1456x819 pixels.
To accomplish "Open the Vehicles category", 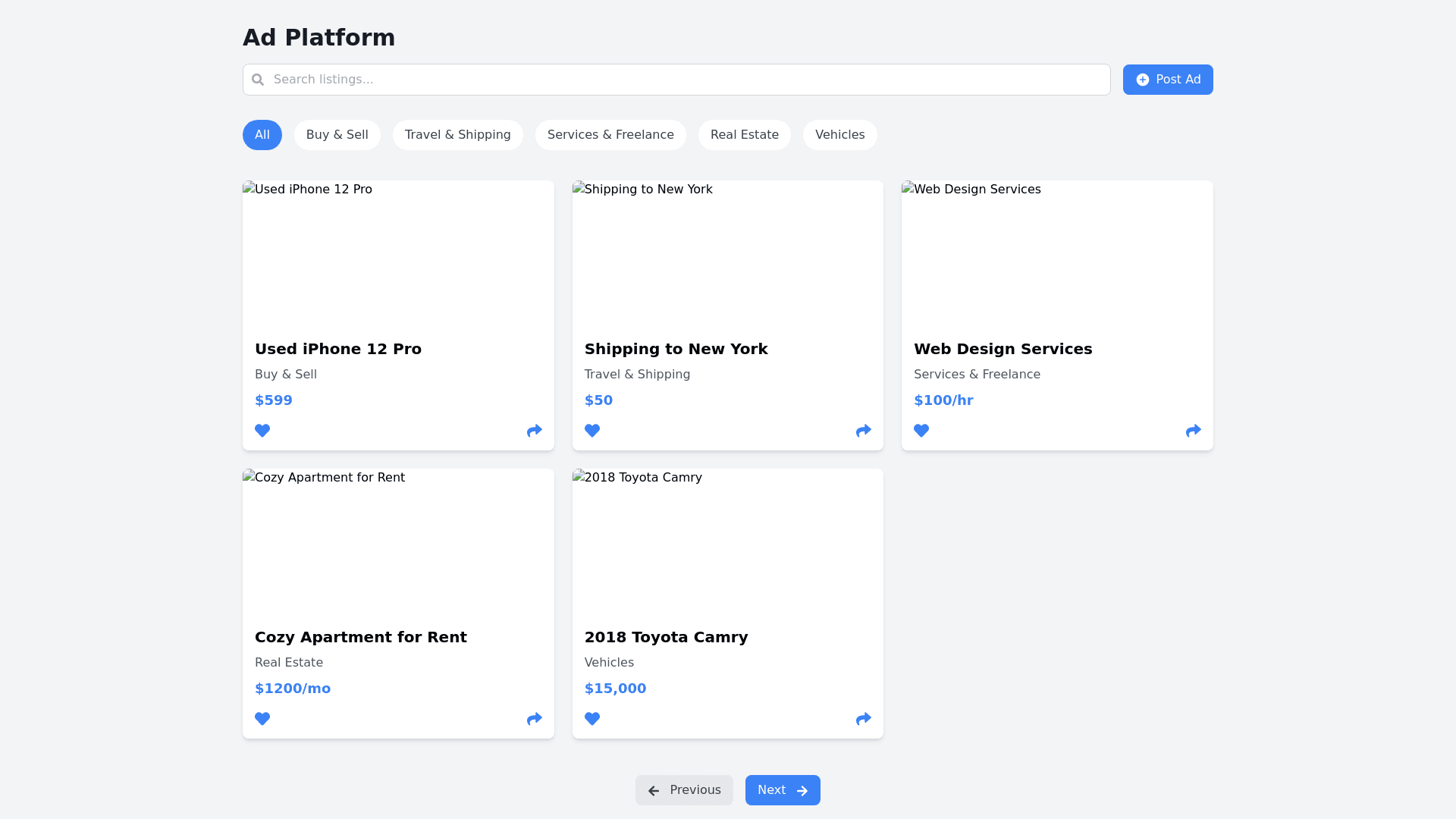I will [839, 135].
